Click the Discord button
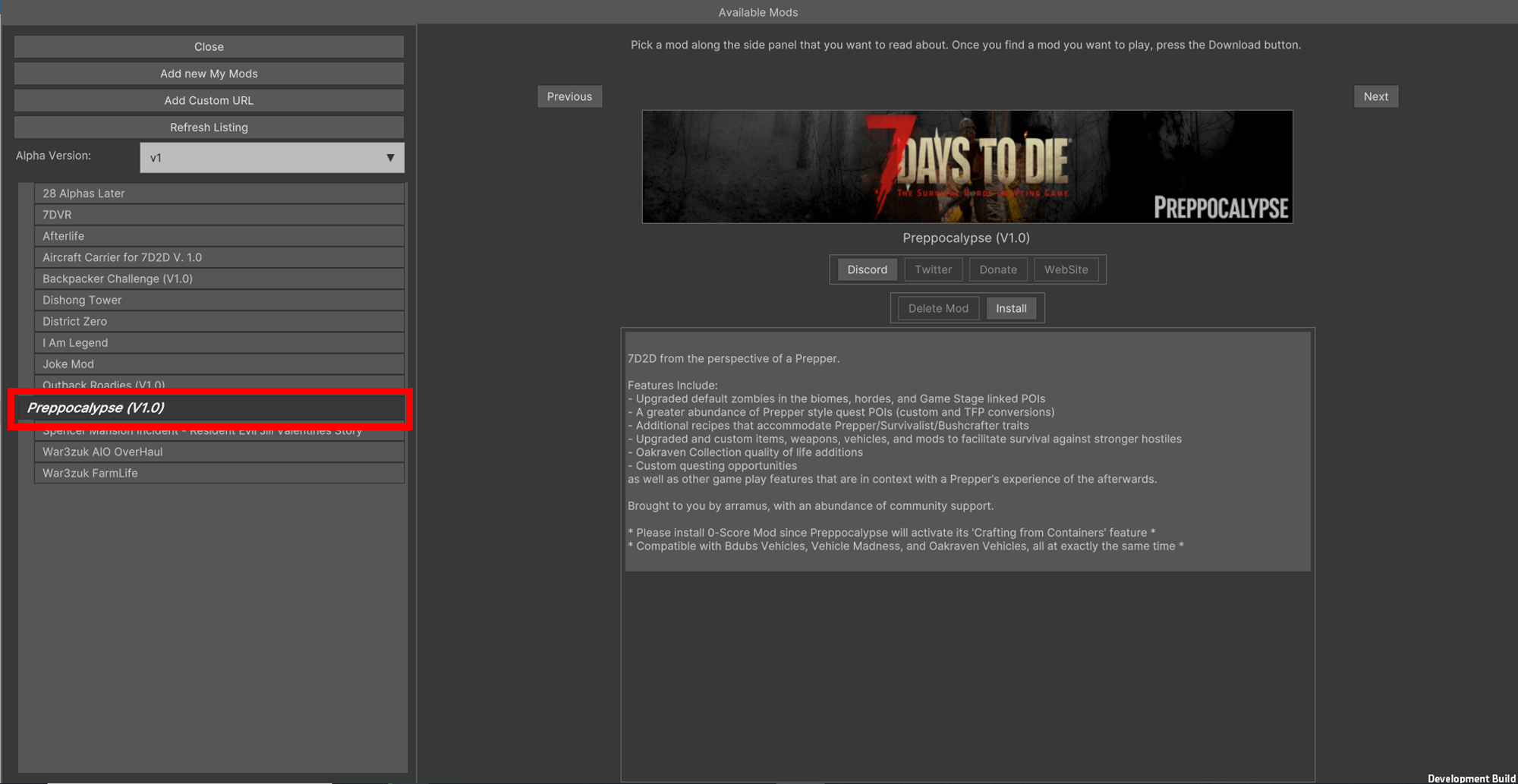The width and height of the screenshot is (1518, 784). (x=867, y=269)
